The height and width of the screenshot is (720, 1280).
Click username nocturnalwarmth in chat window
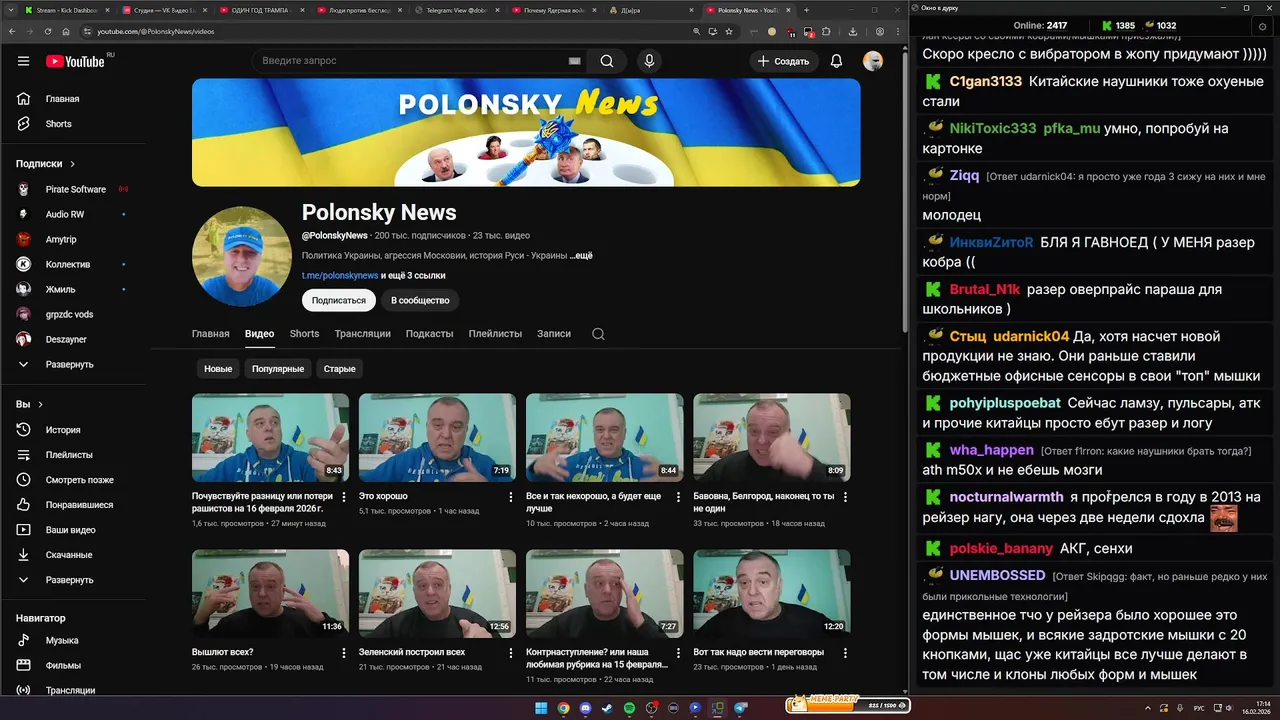[x=1006, y=497]
